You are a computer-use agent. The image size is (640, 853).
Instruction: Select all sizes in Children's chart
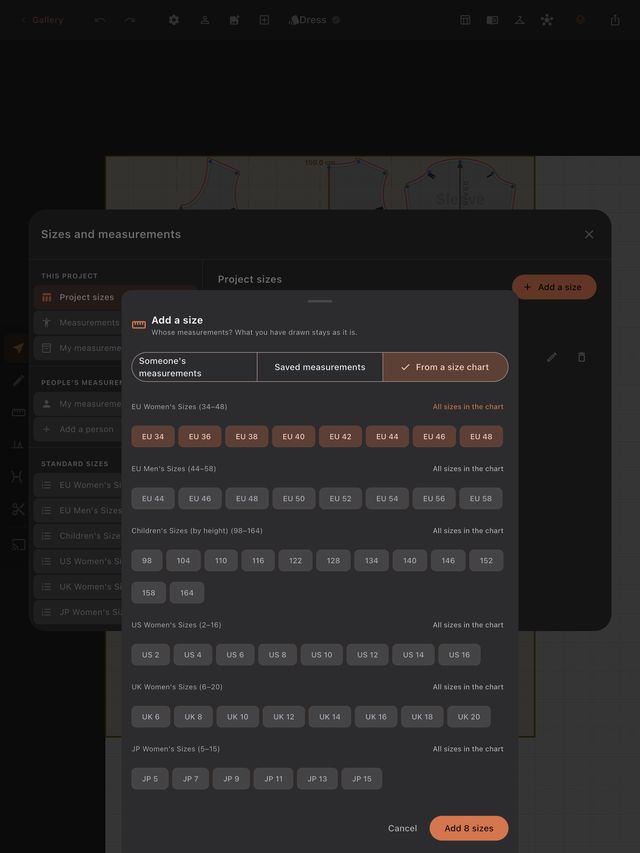coord(467,531)
